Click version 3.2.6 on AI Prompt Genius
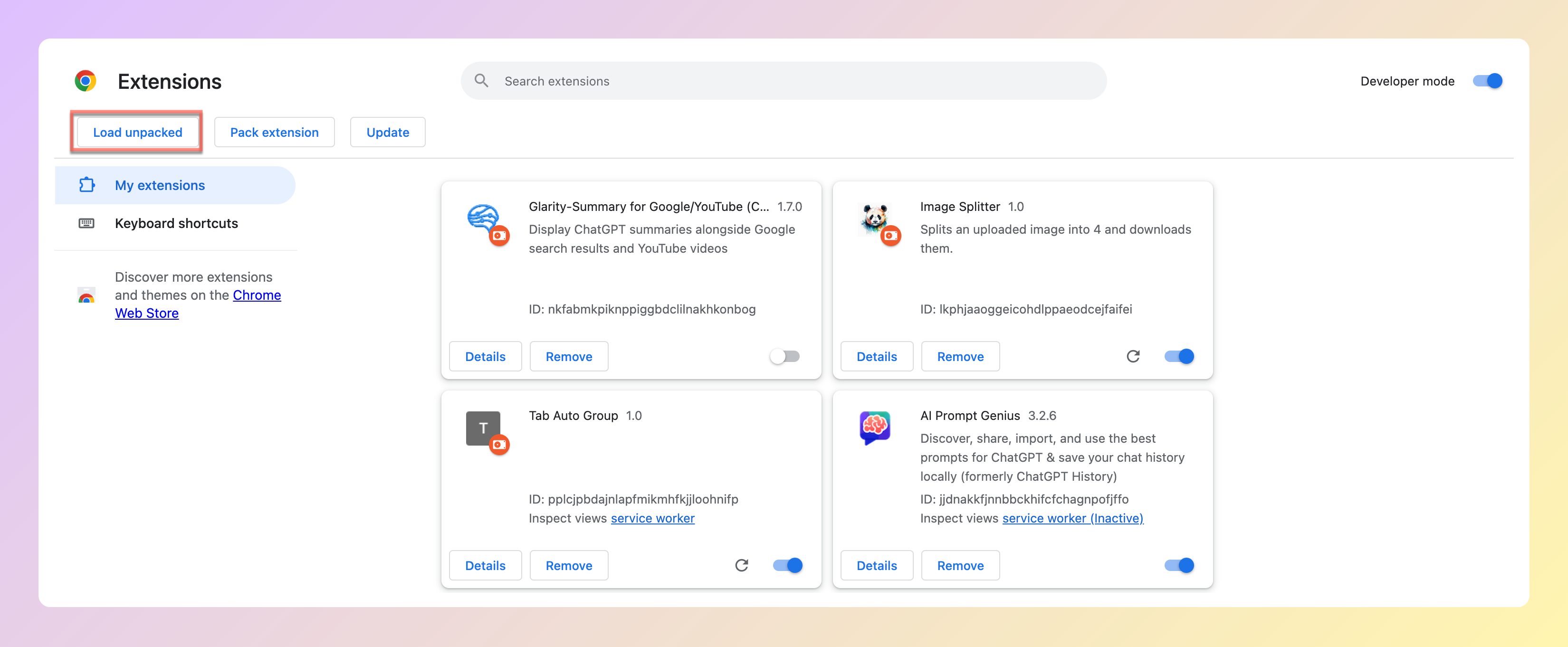This screenshot has height=647, width=1568. 1042,416
